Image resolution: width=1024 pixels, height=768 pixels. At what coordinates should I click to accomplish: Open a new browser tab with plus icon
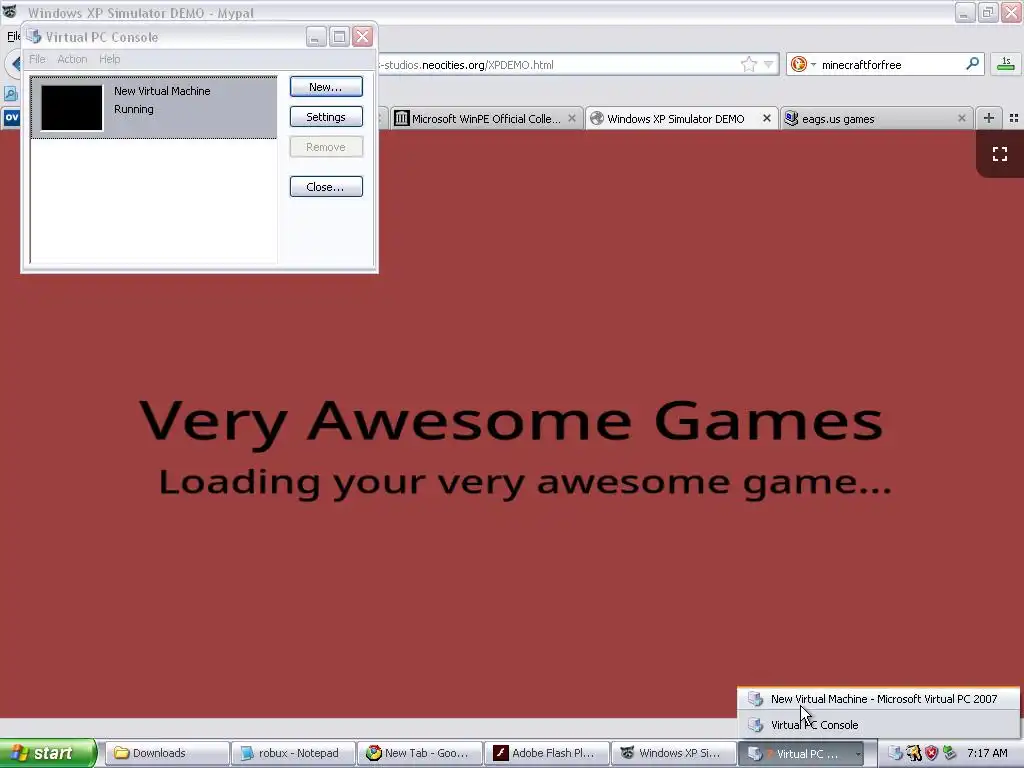pos(989,118)
